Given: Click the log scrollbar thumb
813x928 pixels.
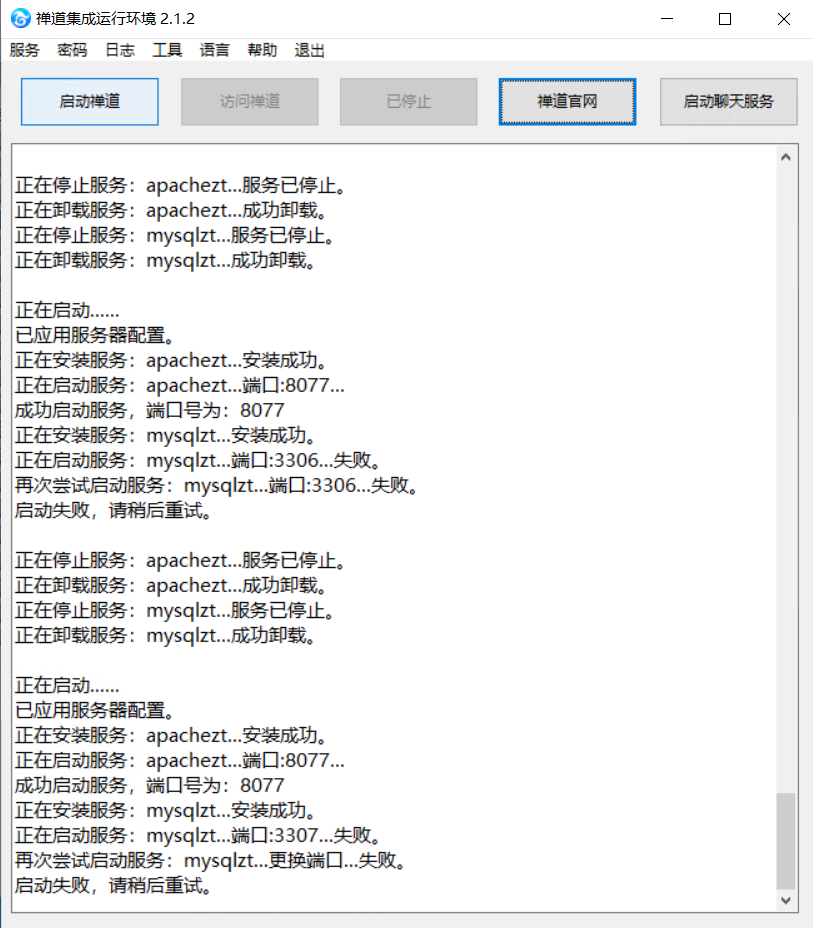Looking at the screenshot, I should [786, 840].
